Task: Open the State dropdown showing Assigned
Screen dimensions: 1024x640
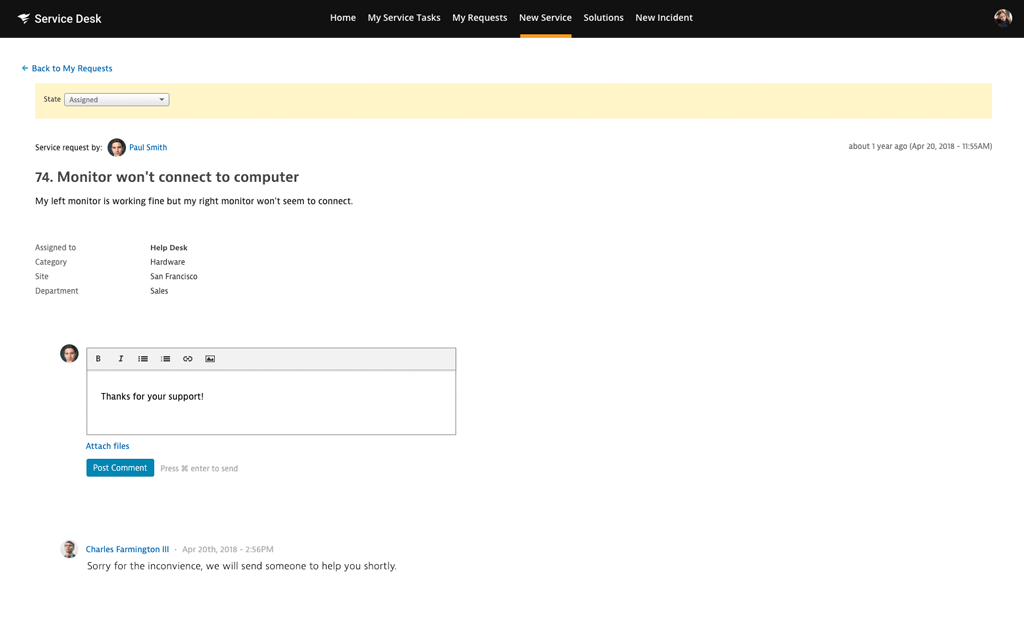Action: click(116, 99)
